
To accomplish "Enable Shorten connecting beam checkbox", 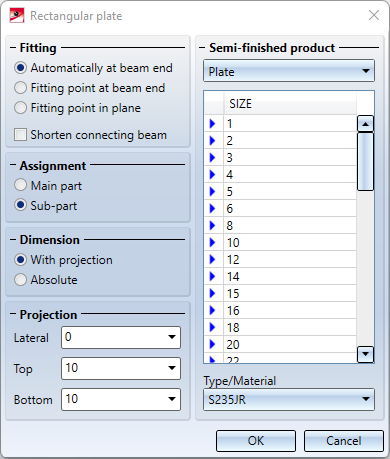I will pos(20,135).
